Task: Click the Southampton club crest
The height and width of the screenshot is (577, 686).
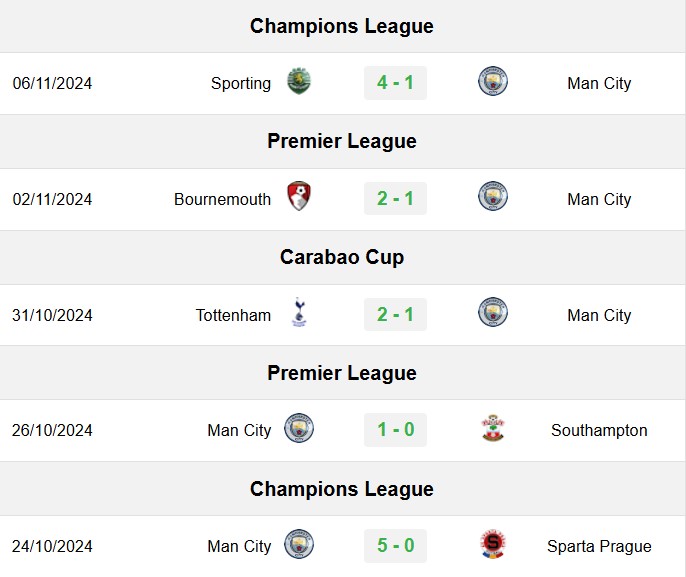Action: [x=493, y=428]
